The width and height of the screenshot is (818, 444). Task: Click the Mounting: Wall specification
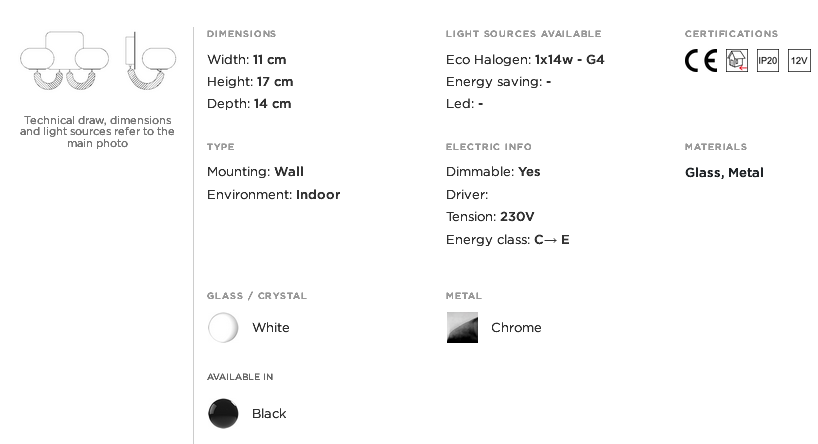coord(255,172)
